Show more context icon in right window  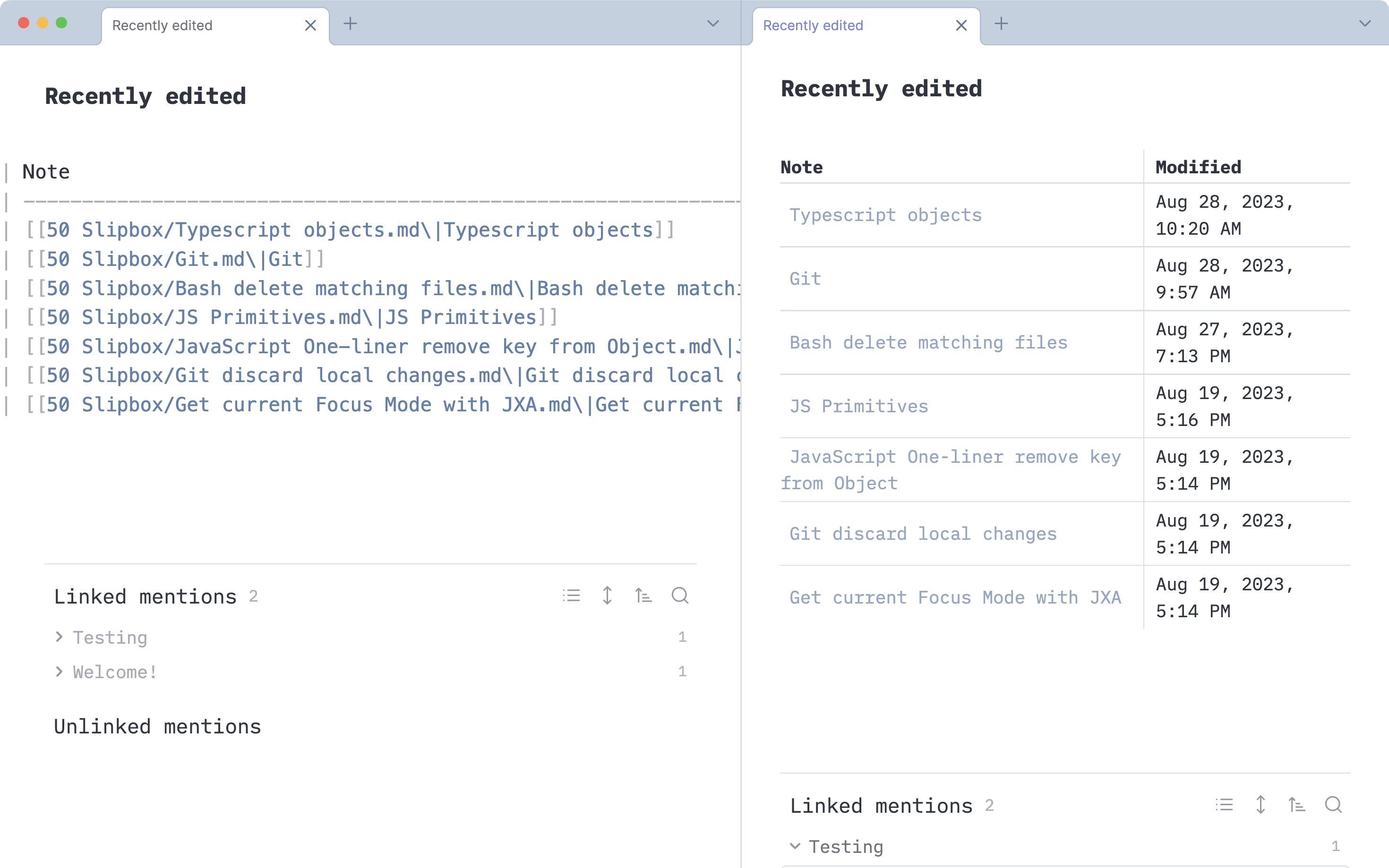pos(1260,805)
